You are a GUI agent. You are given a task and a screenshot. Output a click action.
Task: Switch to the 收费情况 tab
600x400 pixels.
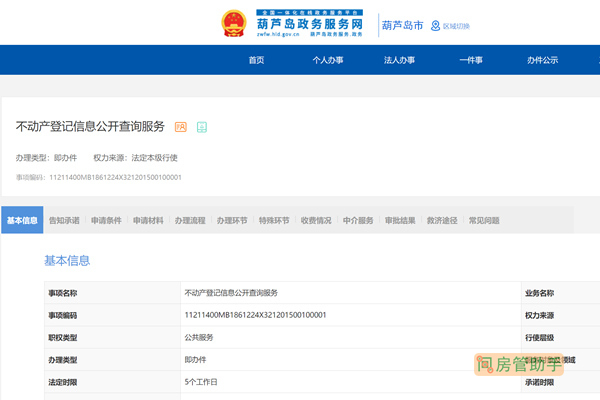pyautogui.click(x=316, y=220)
